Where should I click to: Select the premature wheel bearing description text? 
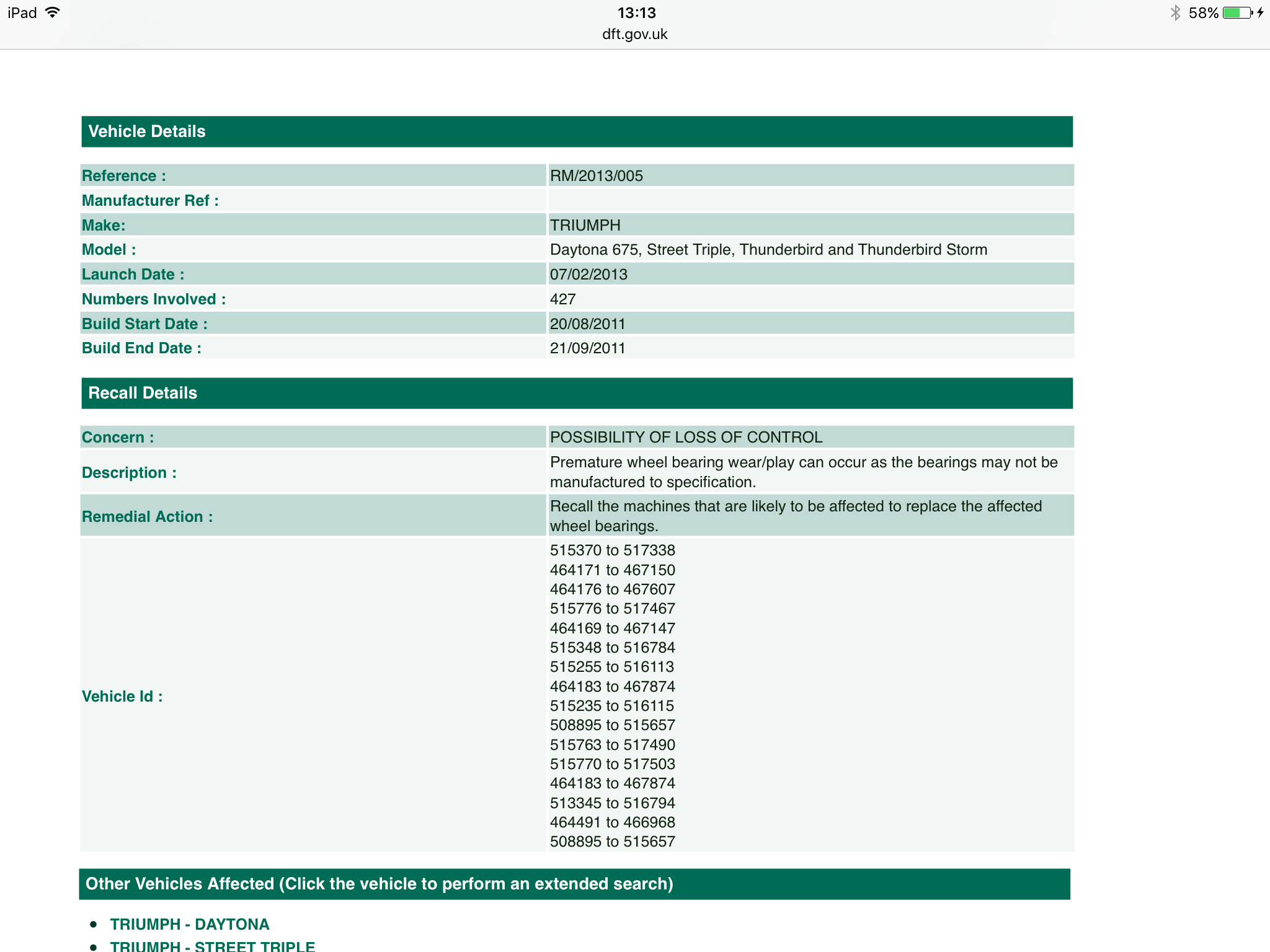(804, 472)
